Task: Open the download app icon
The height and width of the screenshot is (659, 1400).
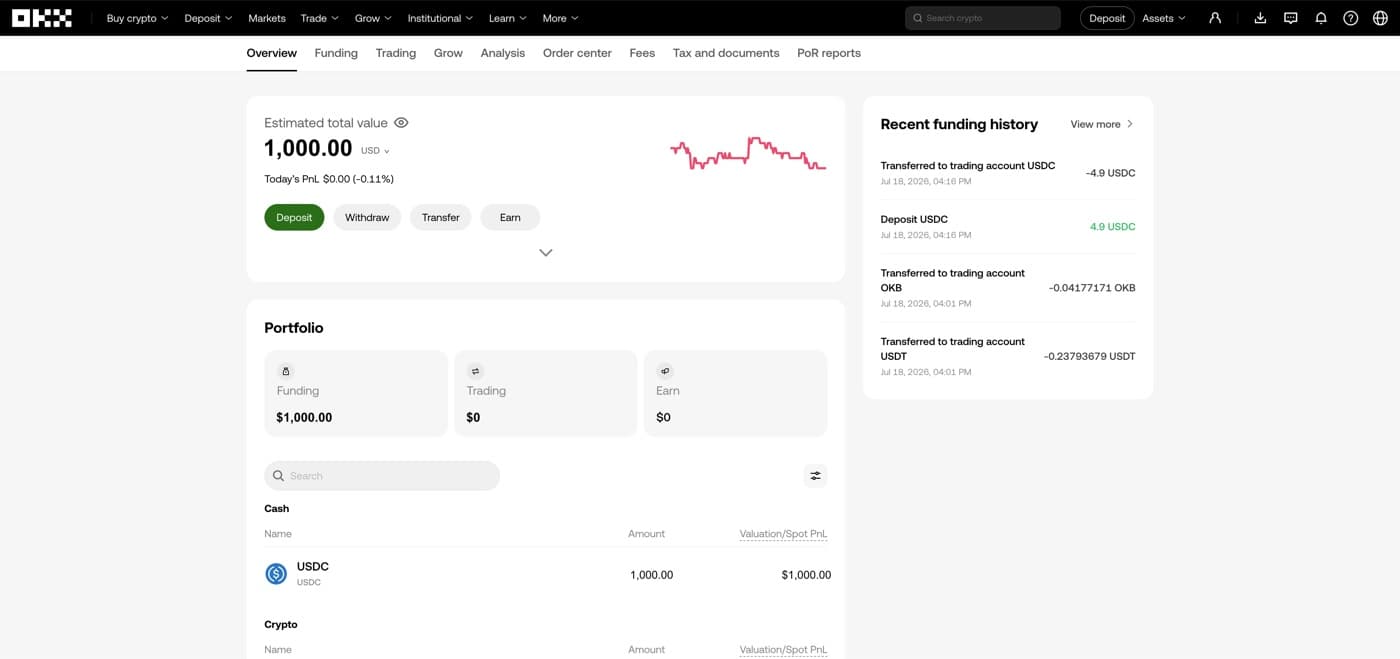Action: 1260,18
